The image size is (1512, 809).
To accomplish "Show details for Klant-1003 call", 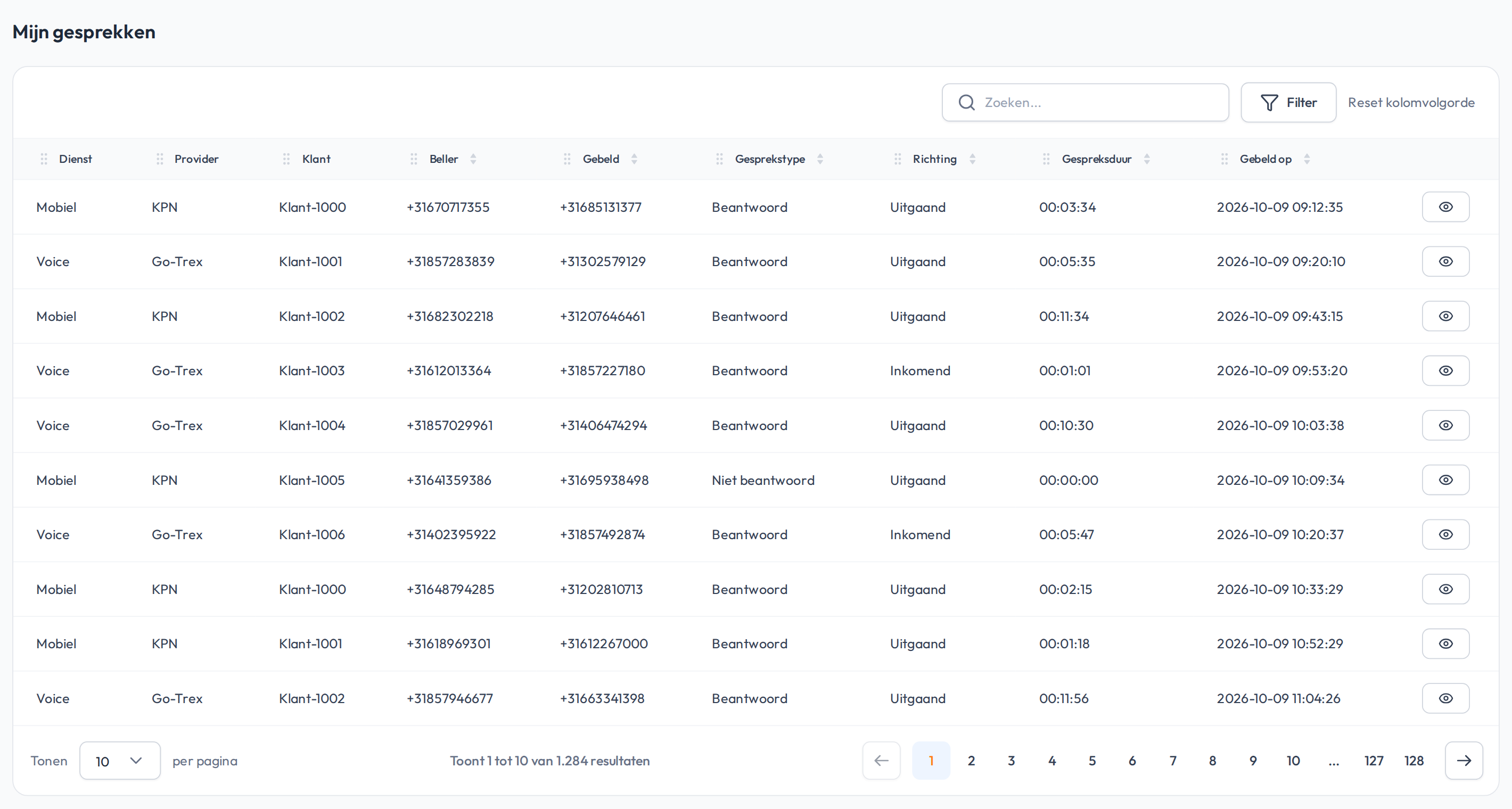I will [x=1445, y=371].
